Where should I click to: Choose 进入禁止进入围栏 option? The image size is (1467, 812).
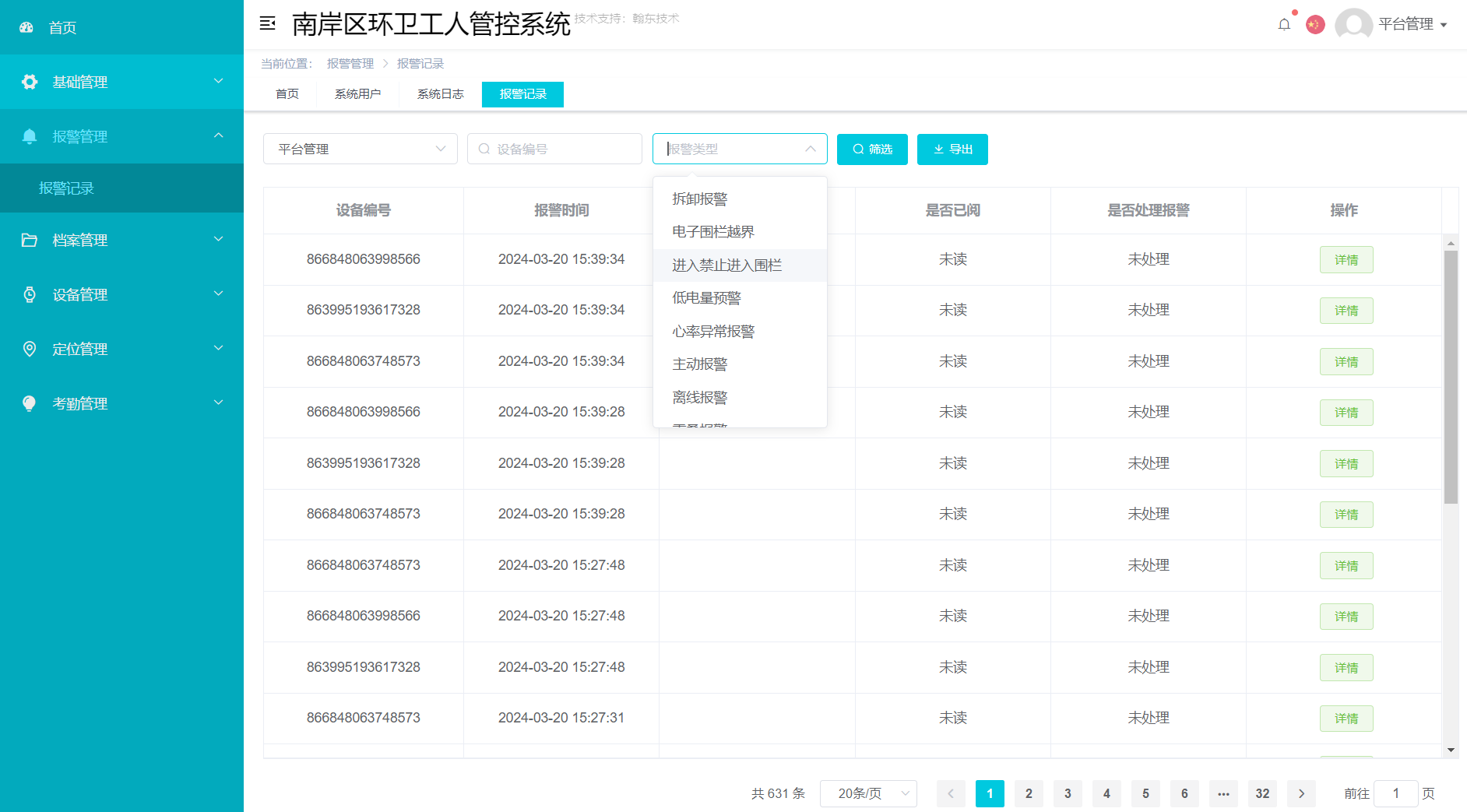740,265
